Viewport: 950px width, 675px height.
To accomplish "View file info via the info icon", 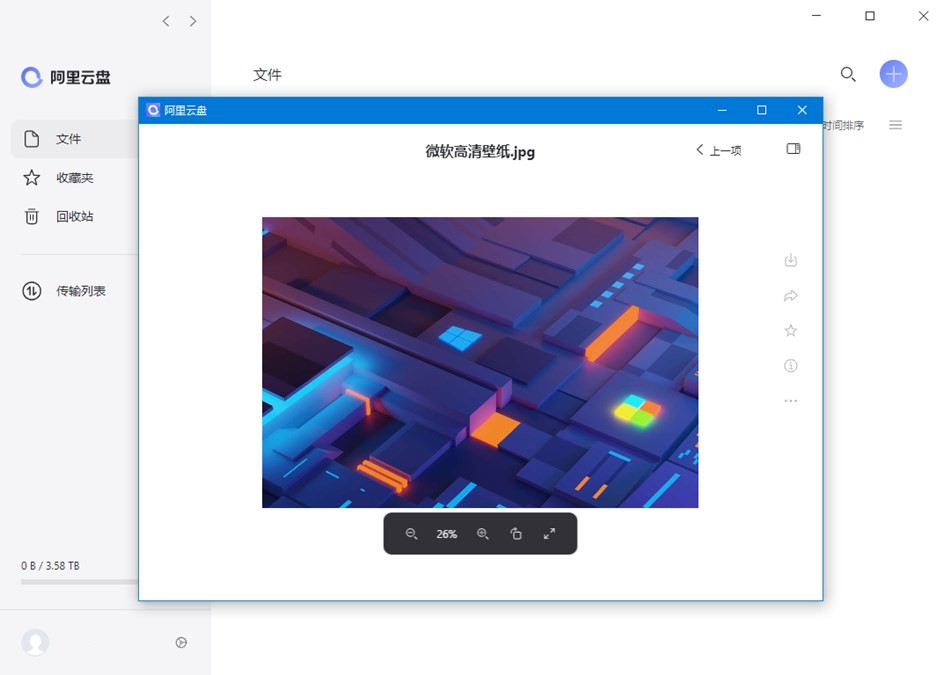I will click(x=791, y=365).
